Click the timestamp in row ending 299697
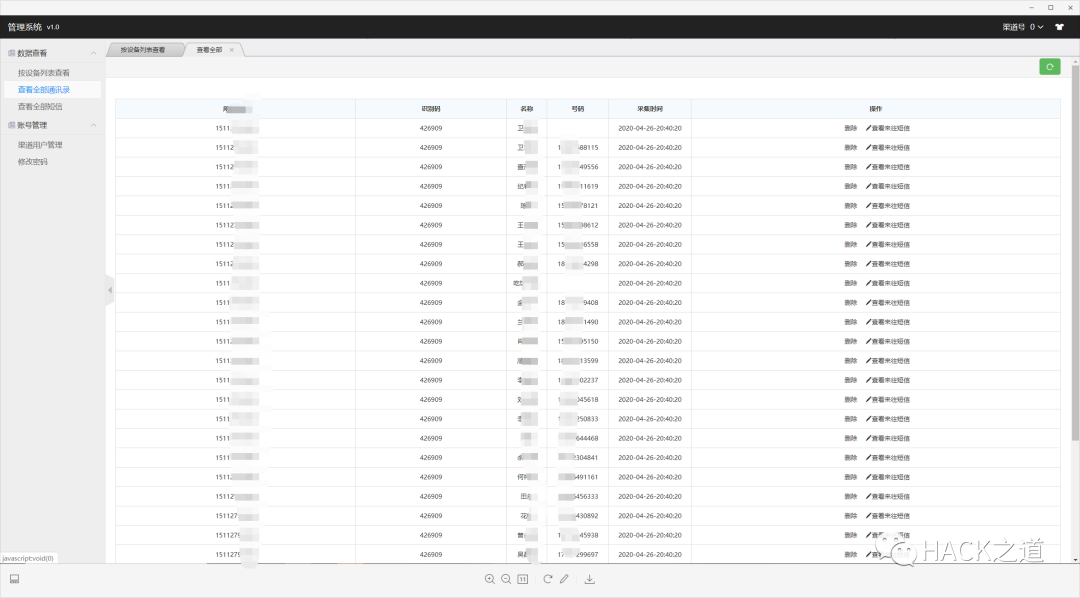Image resolution: width=1080 pixels, height=598 pixels. [x=650, y=555]
